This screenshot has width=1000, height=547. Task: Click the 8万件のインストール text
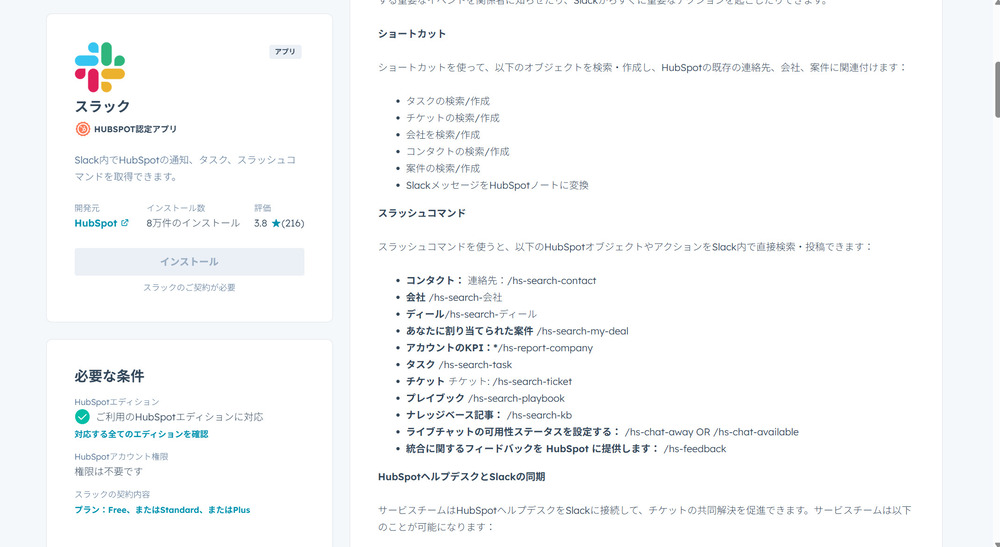coord(193,223)
